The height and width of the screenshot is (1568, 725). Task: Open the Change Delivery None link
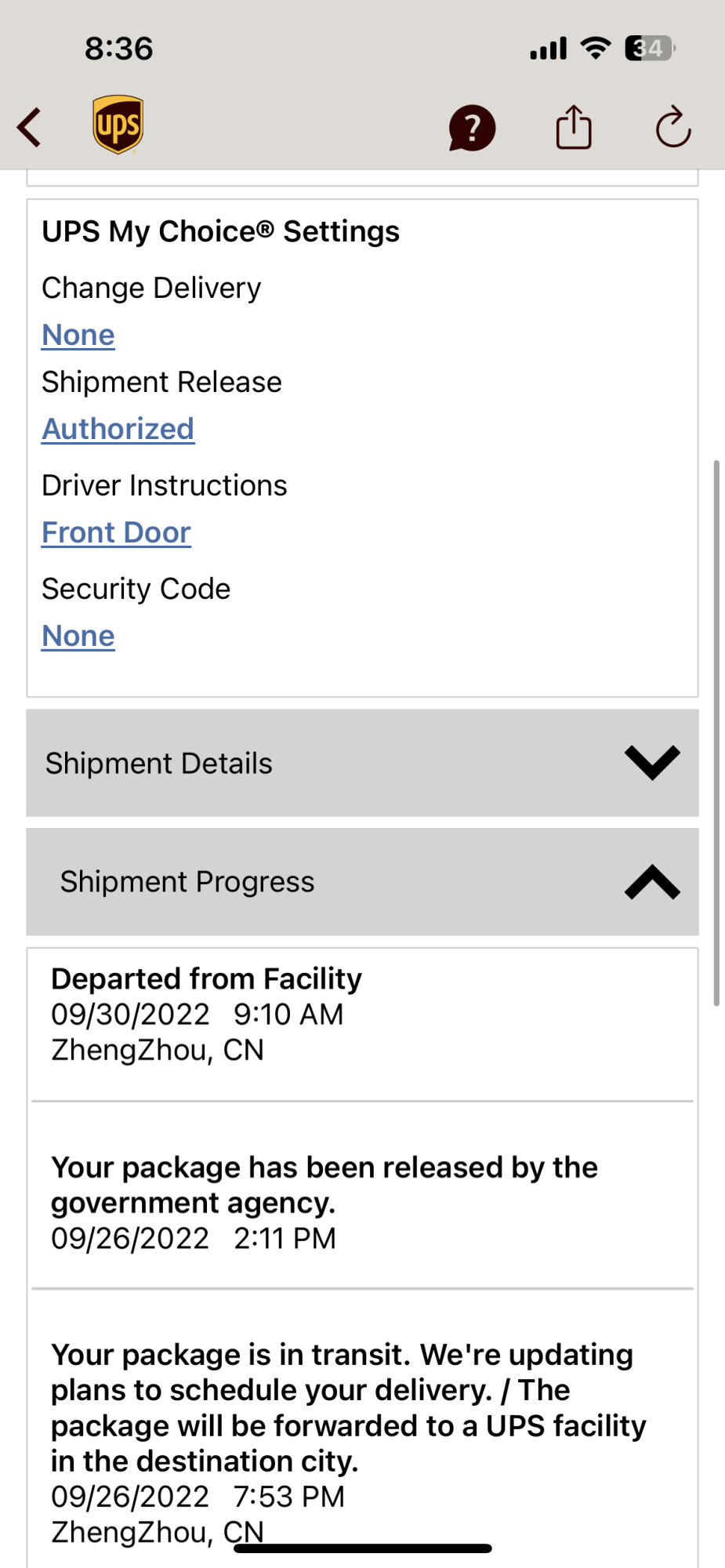click(x=78, y=336)
